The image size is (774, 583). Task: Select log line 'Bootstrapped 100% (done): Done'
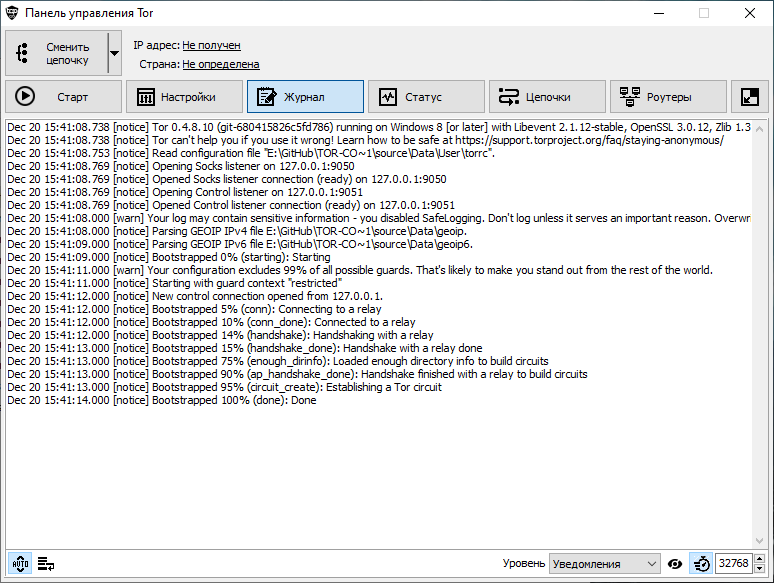point(162,400)
